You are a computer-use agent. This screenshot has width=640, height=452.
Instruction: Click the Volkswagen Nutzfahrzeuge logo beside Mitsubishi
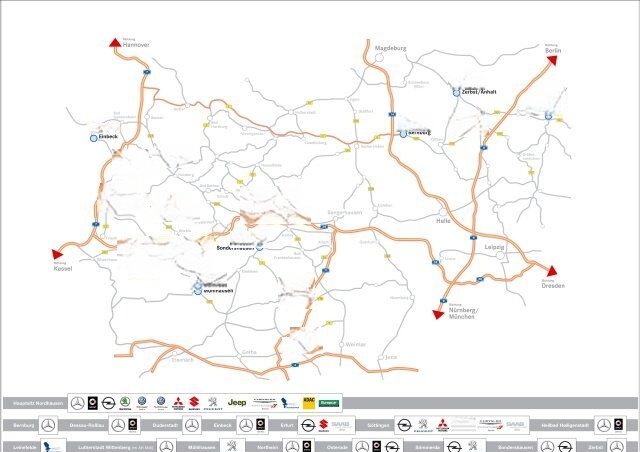click(161, 403)
